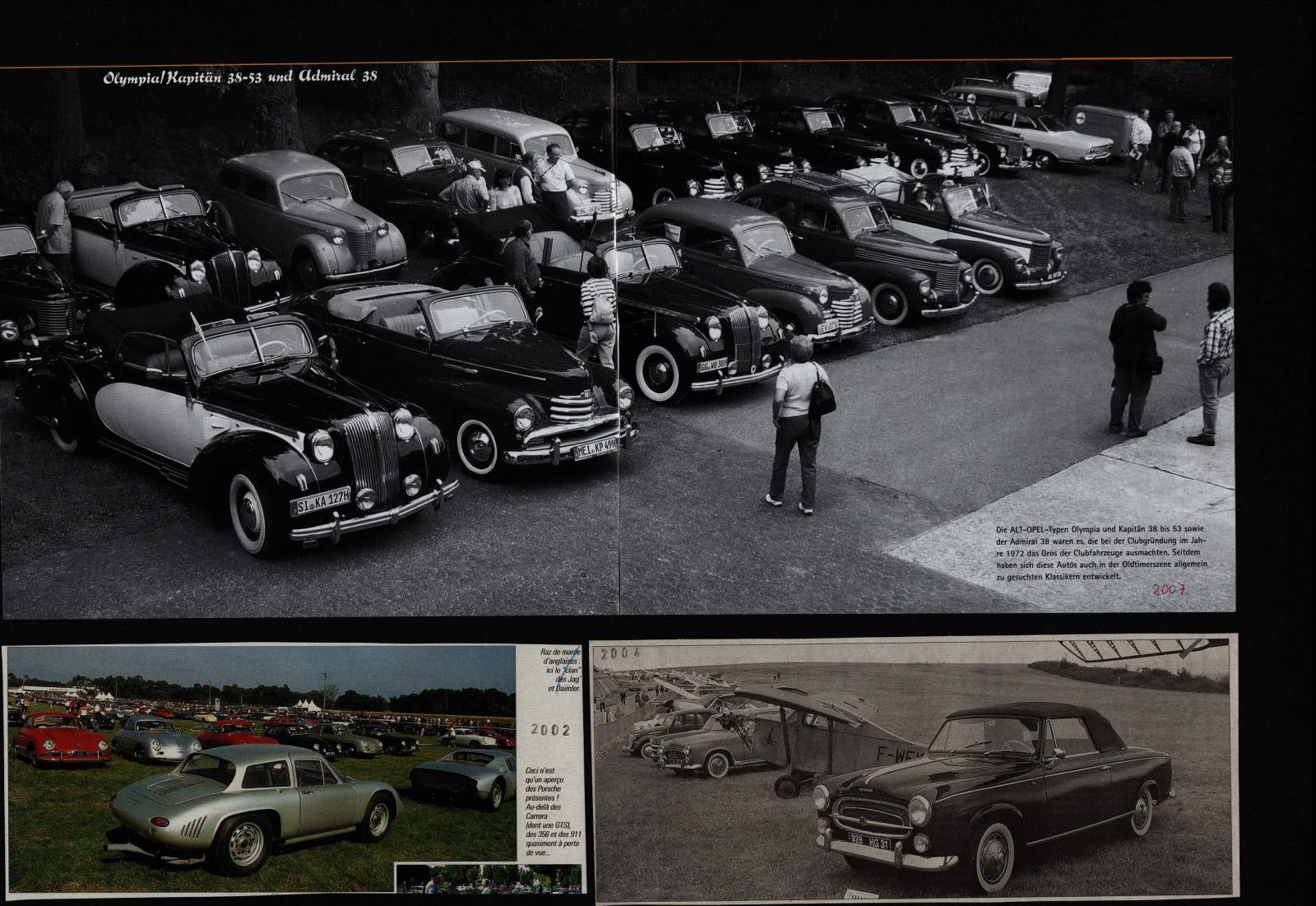
Task: Select the year stamp on newspaper clipping
Action: click(x=623, y=654)
